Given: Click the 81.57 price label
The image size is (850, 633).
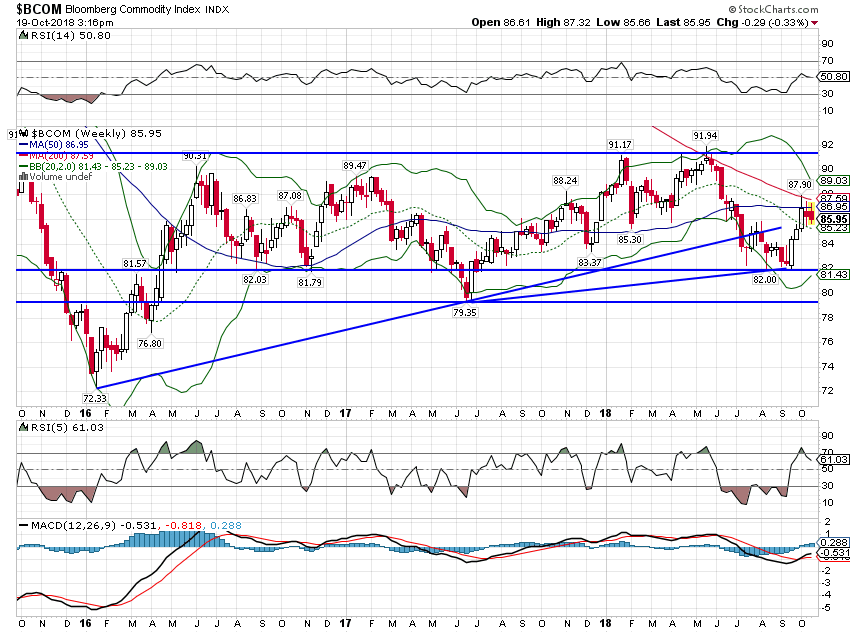Looking at the screenshot, I should click(x=135, y=263).
